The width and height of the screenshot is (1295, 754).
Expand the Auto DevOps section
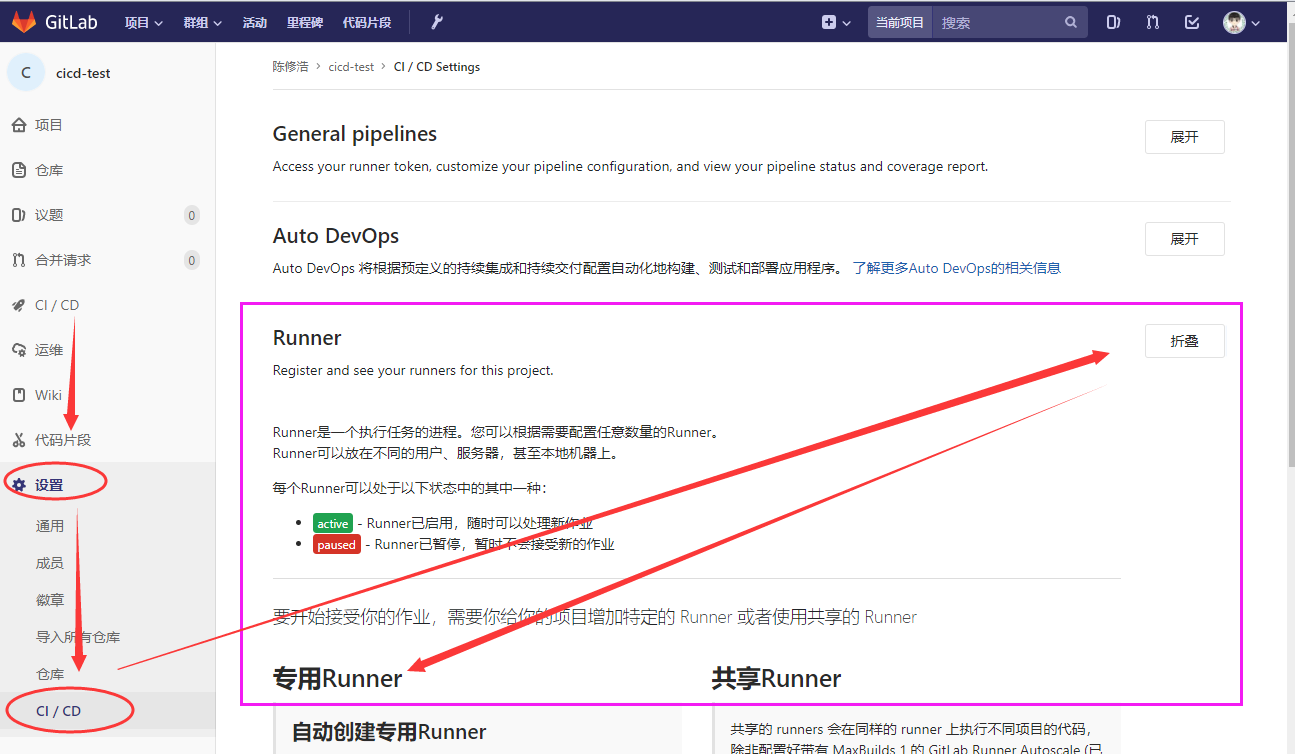[x=1184, y=239]
